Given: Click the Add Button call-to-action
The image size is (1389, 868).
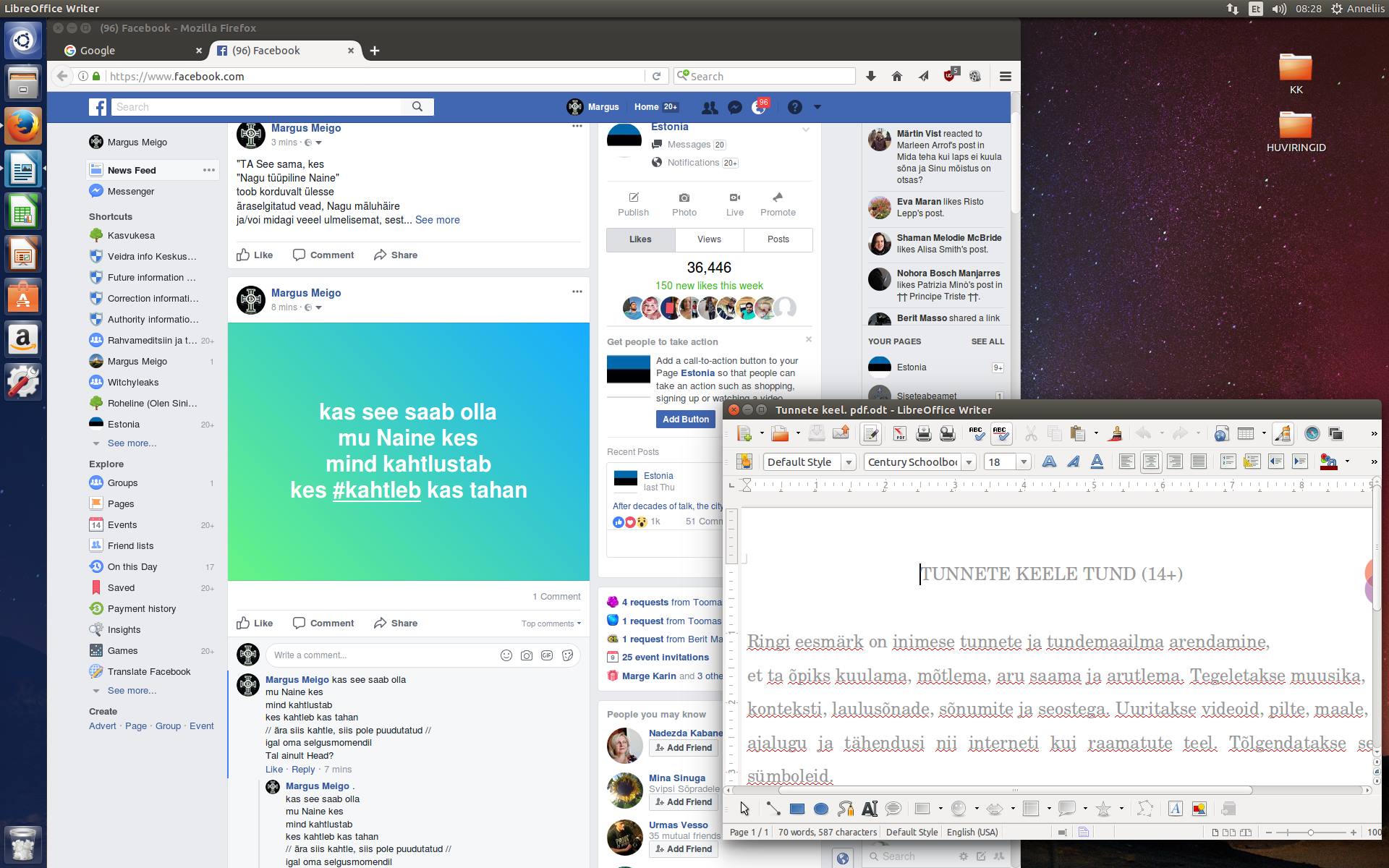Looking at the screenshot, I should 685,419.
